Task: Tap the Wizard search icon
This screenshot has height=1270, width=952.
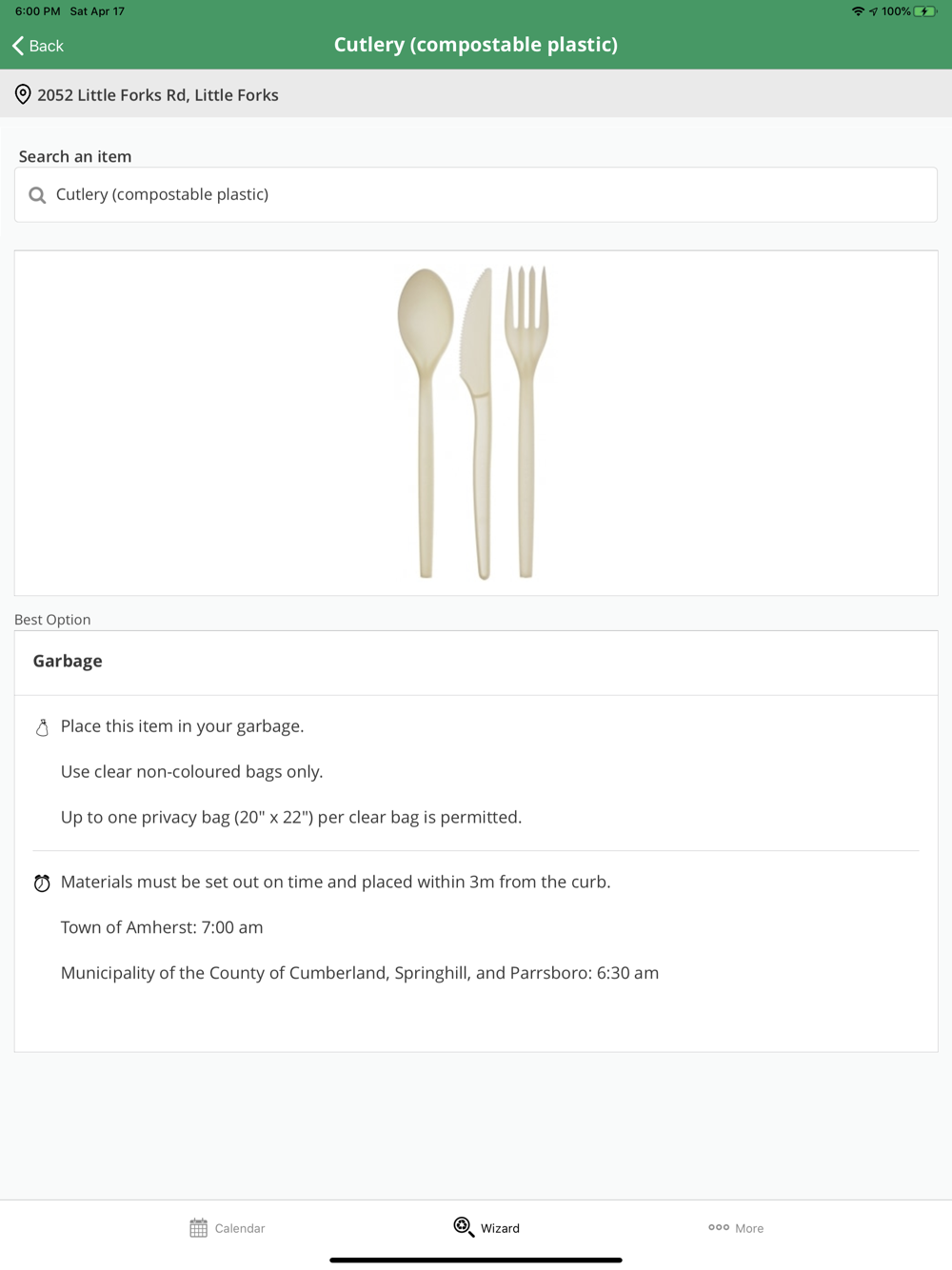Action: (464, 1227)
